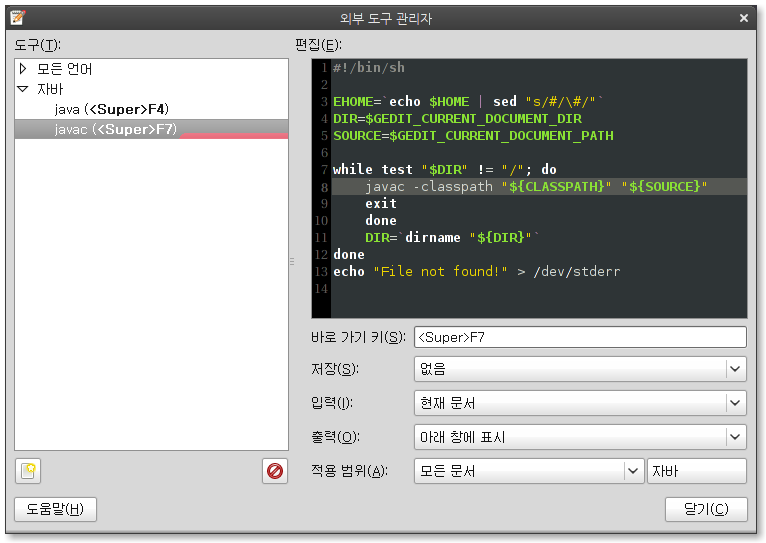This screenshot has width=766, height=543.
Task: Click the DIR=$GEDIT_CURRENT_DOCUMENT_DIR line
Action: pos(457,119)
